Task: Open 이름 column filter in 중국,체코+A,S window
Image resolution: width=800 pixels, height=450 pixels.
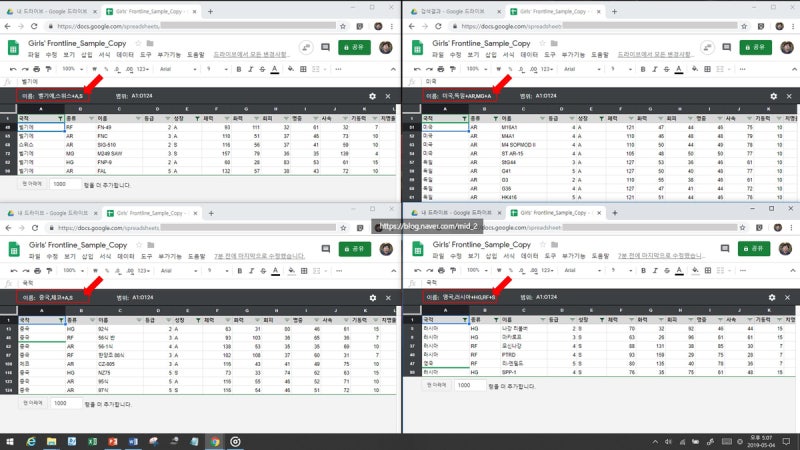Action: (x=139, y=320)
